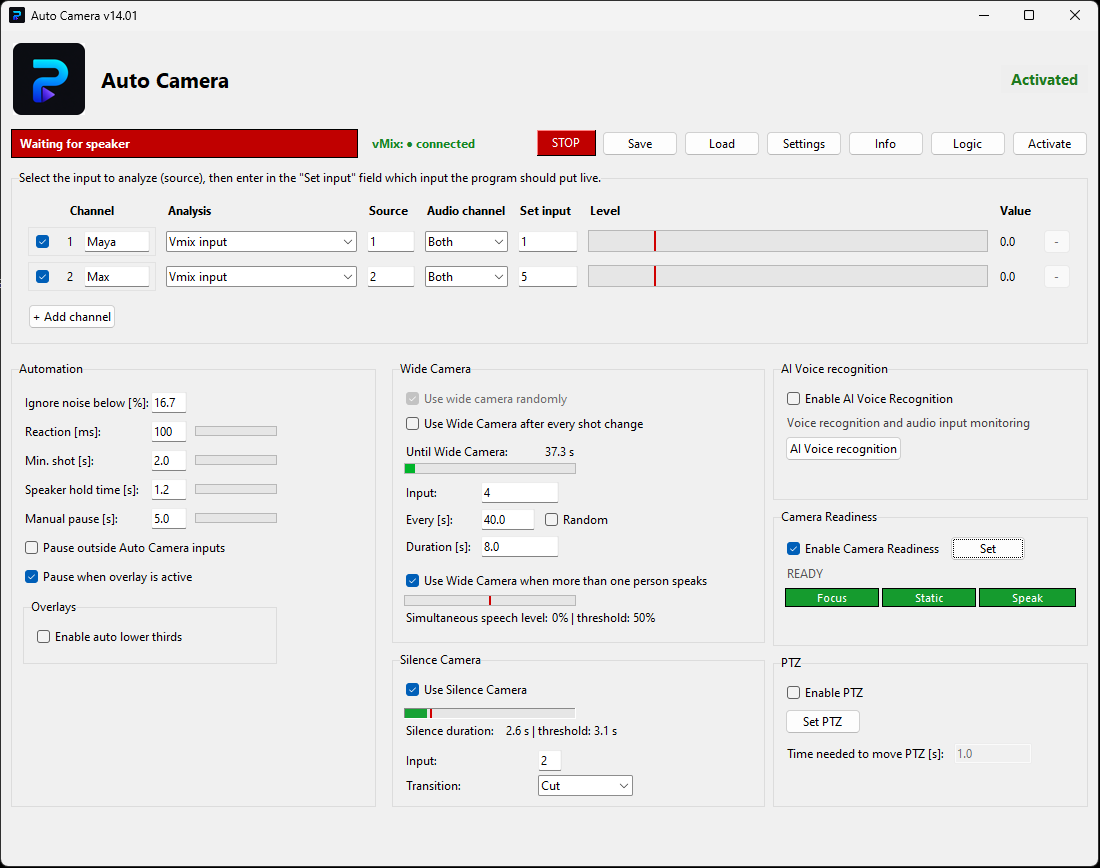Click the red STOP button
The image size is (1100, 868).
[x=566, y=143]
